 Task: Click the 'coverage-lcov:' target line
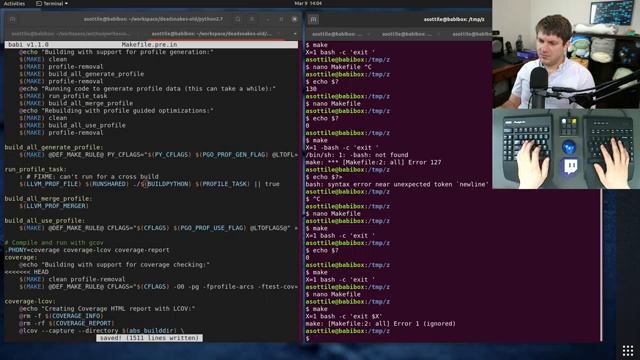(x=30, y=302)
